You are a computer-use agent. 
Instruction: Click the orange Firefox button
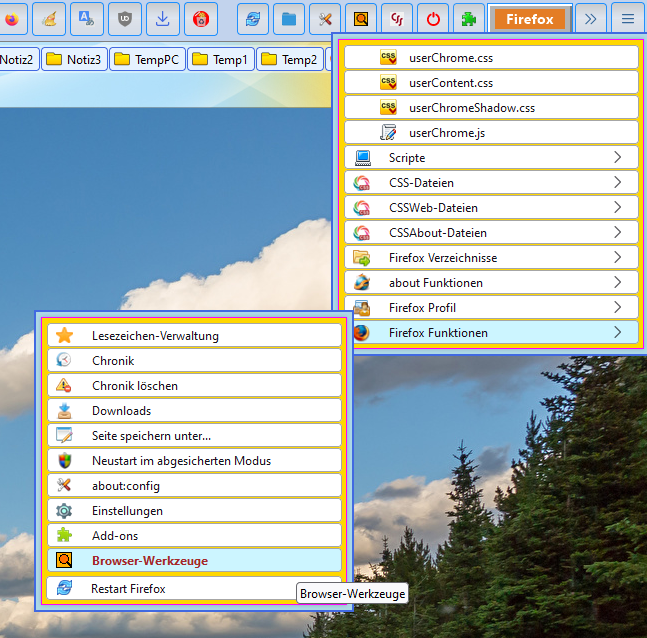pos(529,19)
